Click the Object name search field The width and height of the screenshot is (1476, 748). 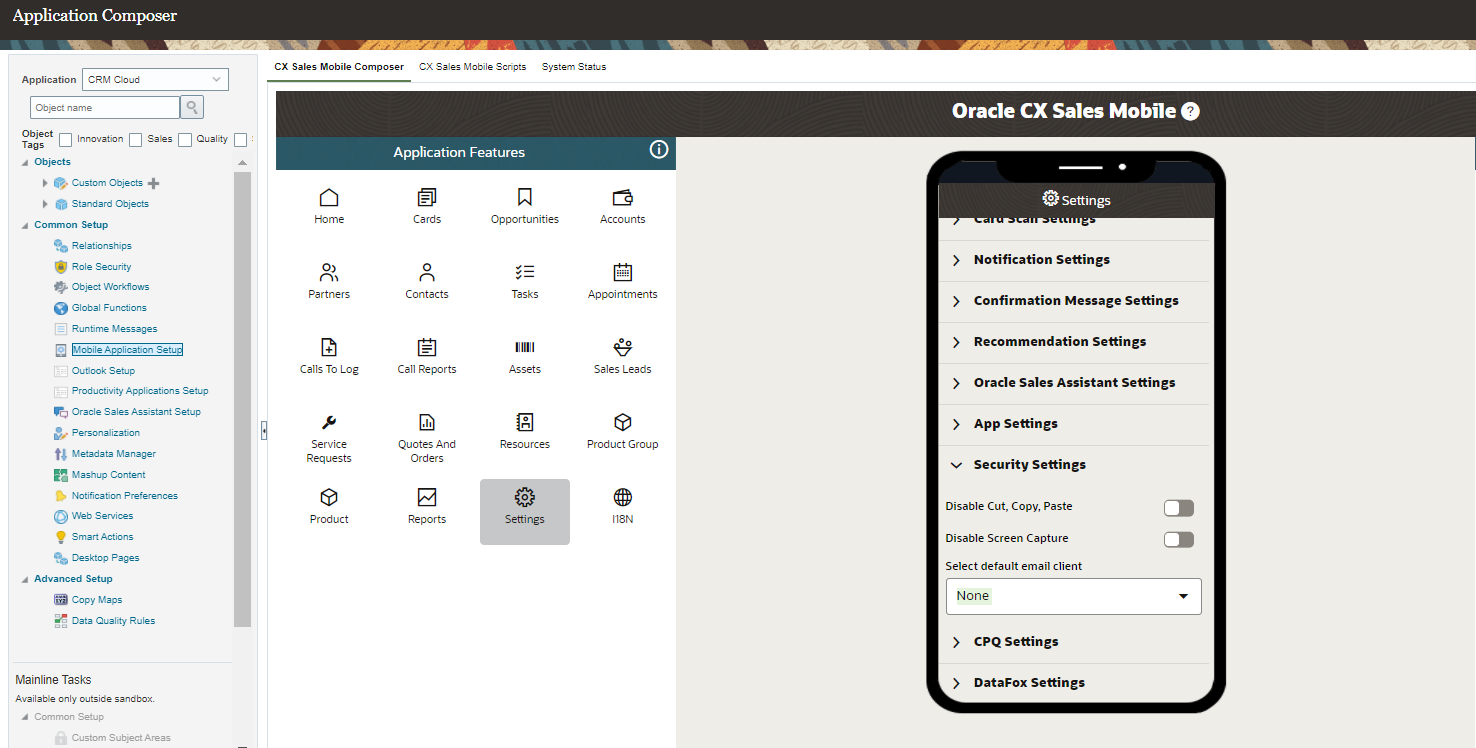tap(105, 107)
